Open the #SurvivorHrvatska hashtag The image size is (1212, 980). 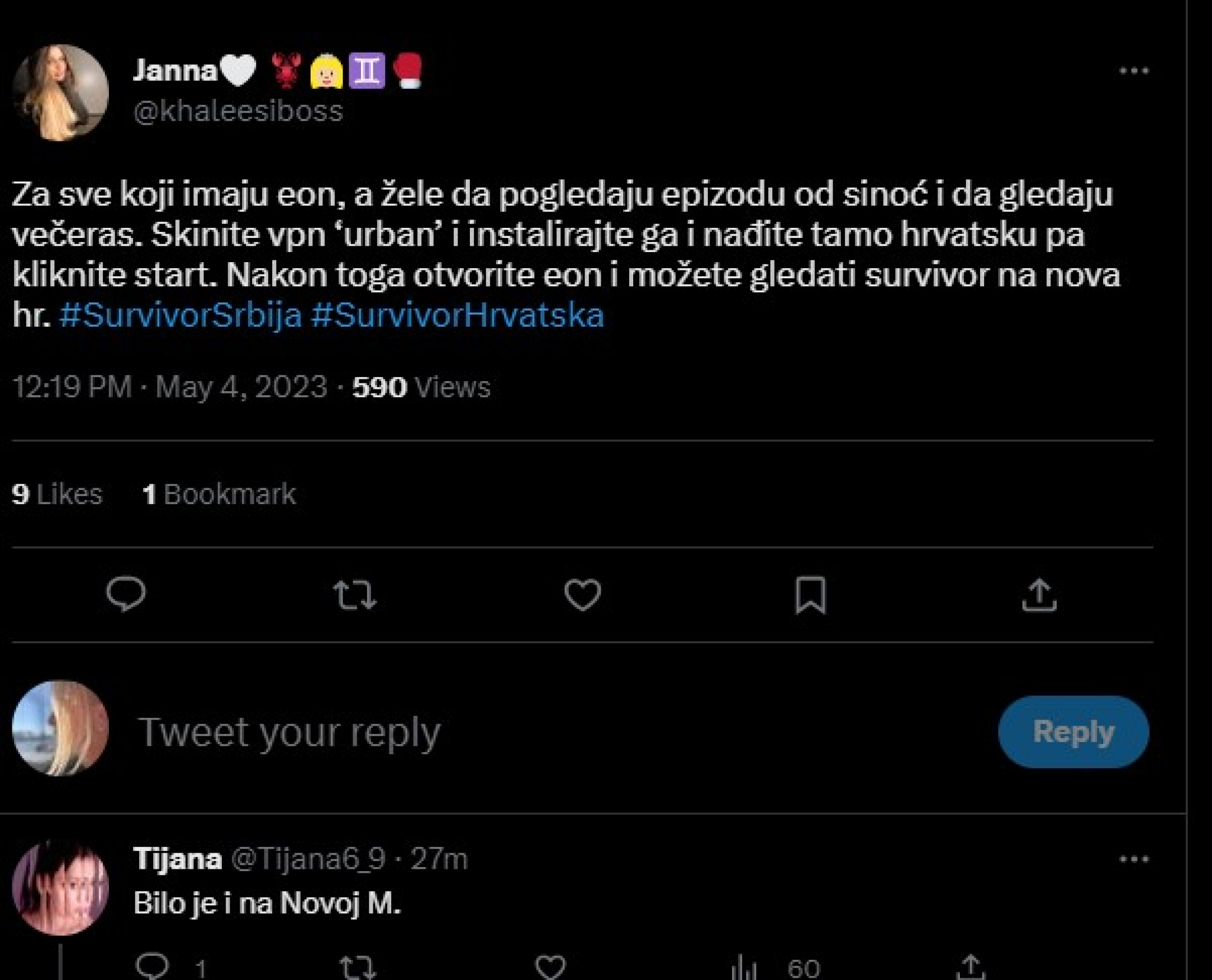point(457,315)
